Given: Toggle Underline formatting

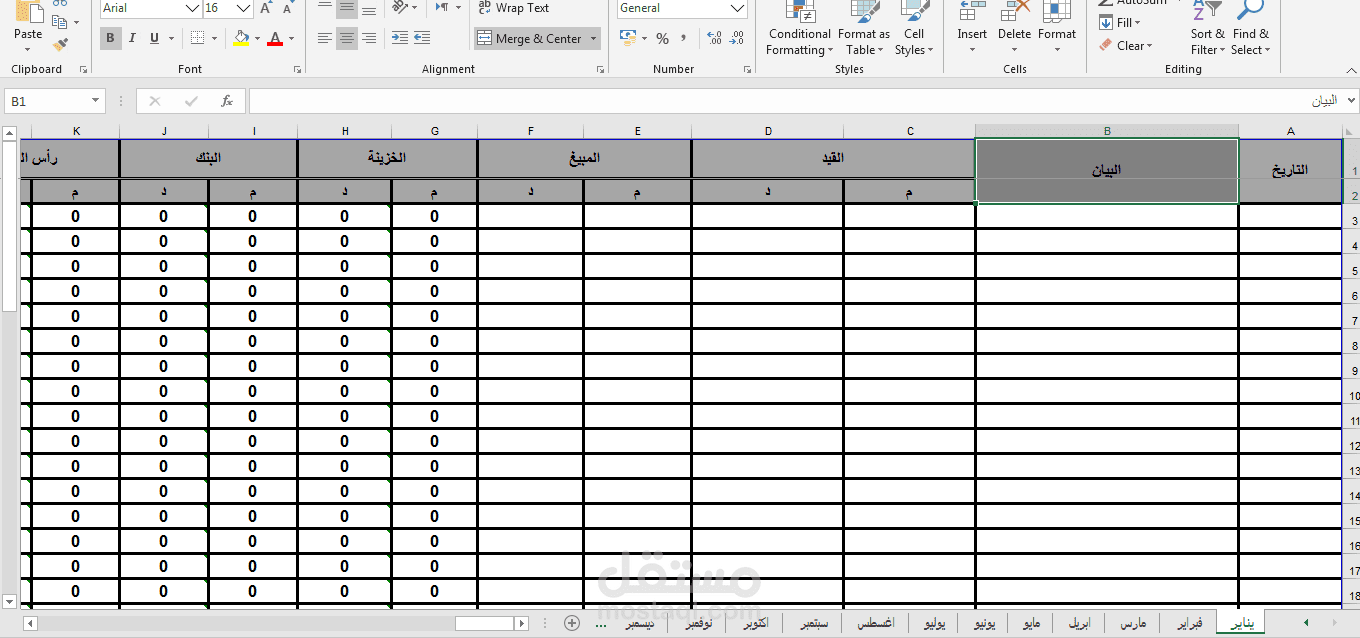Looking at the screenshot, I should coord(154,38).
